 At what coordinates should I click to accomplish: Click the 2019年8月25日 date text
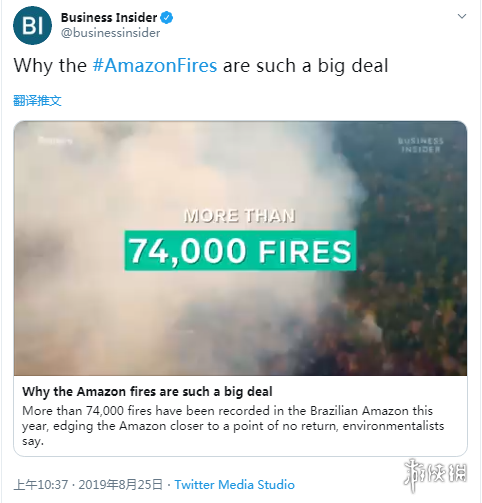coord(121,484)
